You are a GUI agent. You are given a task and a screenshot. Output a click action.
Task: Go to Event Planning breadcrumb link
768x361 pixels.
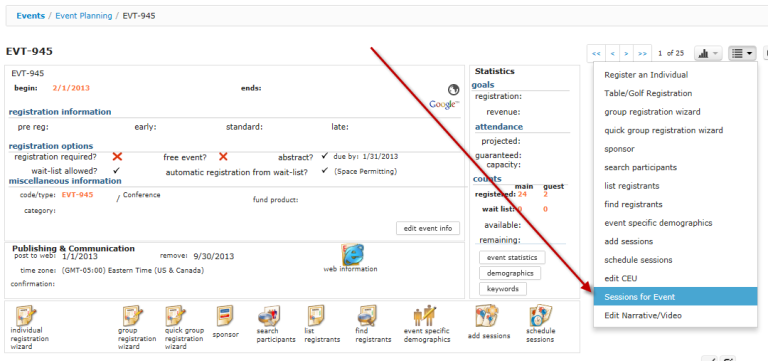pyautogui.click(x=84, y=16)
